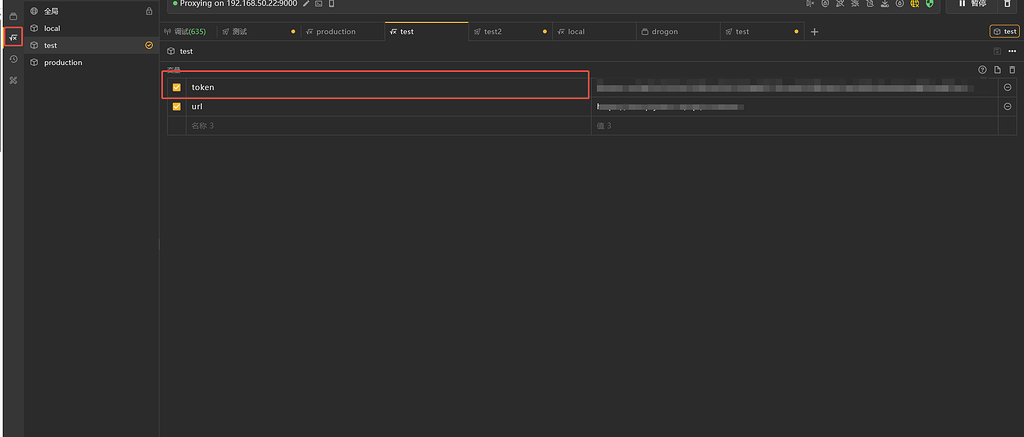Select 全局 in the environment list
The height and width of the screenshot is (437, 1024).
point(91,11)
